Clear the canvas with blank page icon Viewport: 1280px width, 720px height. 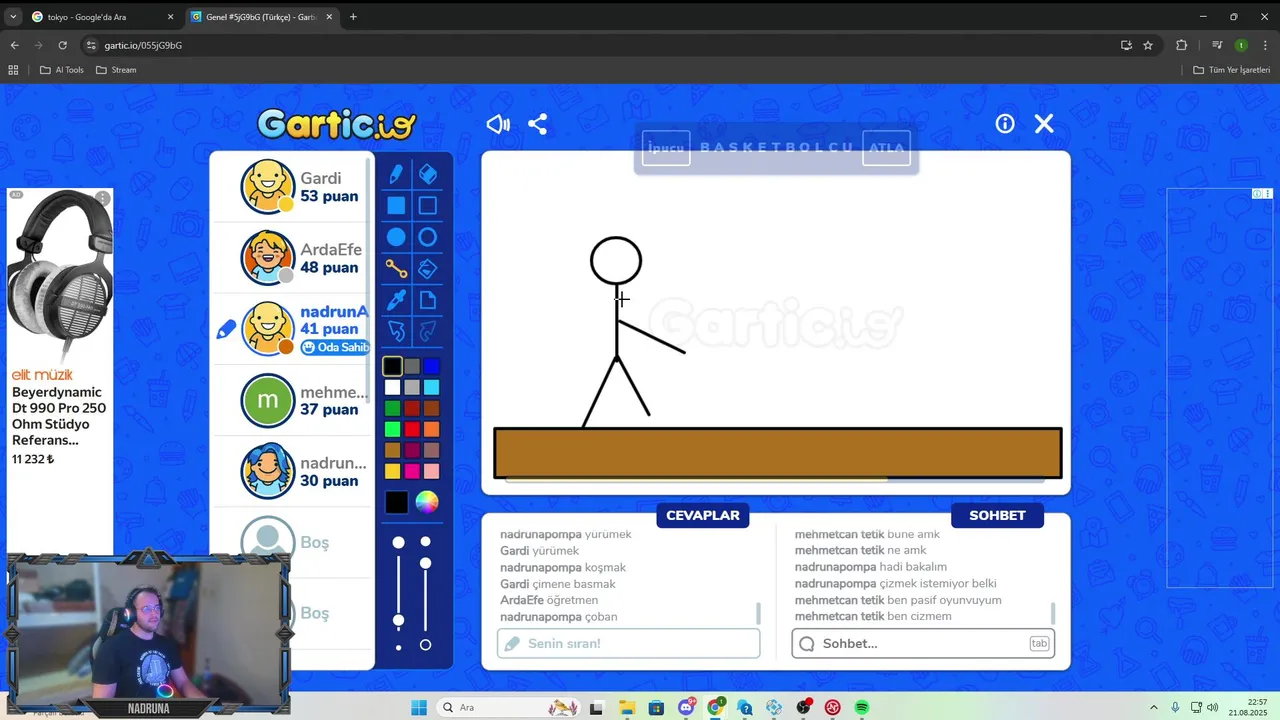coord(428,300)
